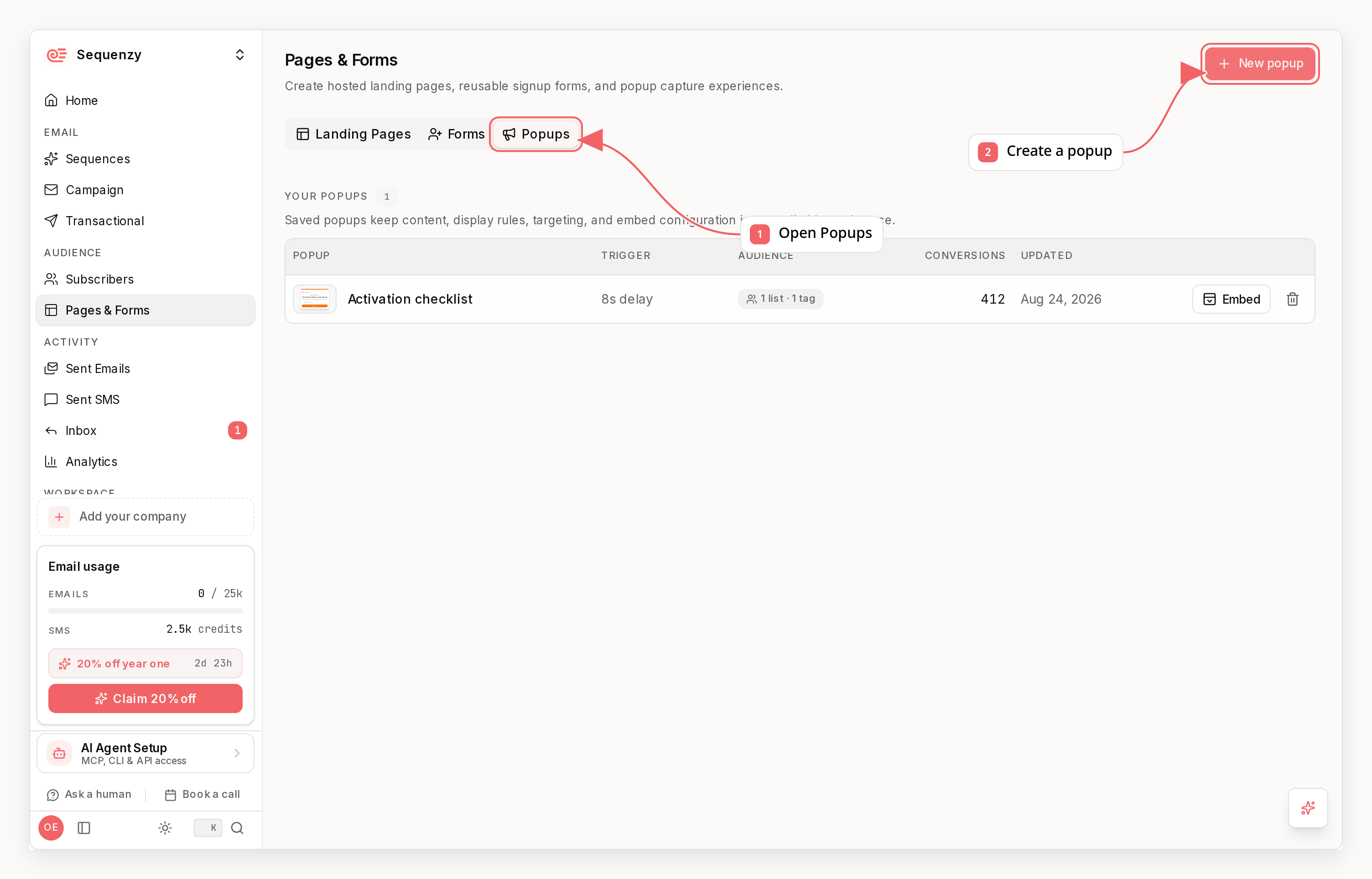Image resolution: width=1372 pixels, height=879 pixels.
Task: Click the Aug 24, 2026 updated date
Action: click(1061, 299)
